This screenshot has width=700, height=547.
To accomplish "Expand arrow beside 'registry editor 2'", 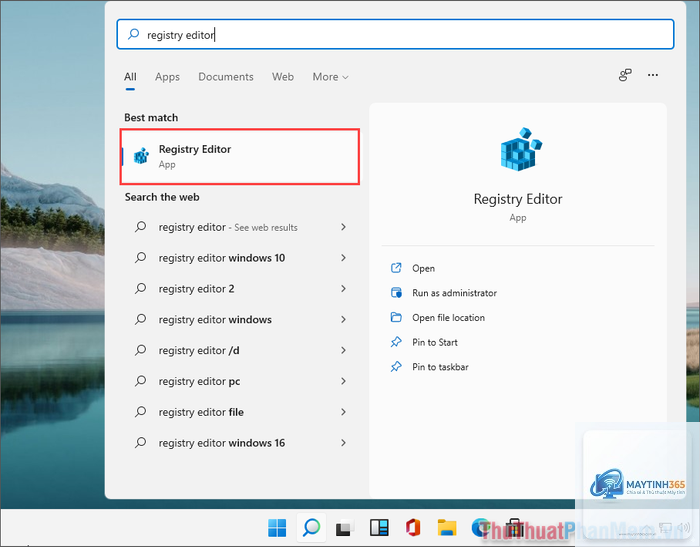I will click(x=343, y=288).
